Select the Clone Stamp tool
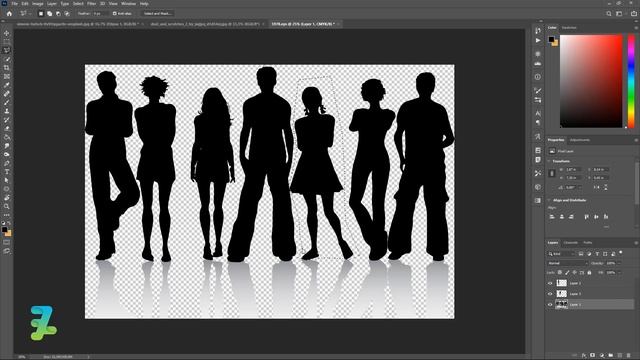The width and height of the screenshot is (640, 360). point(7,111)
